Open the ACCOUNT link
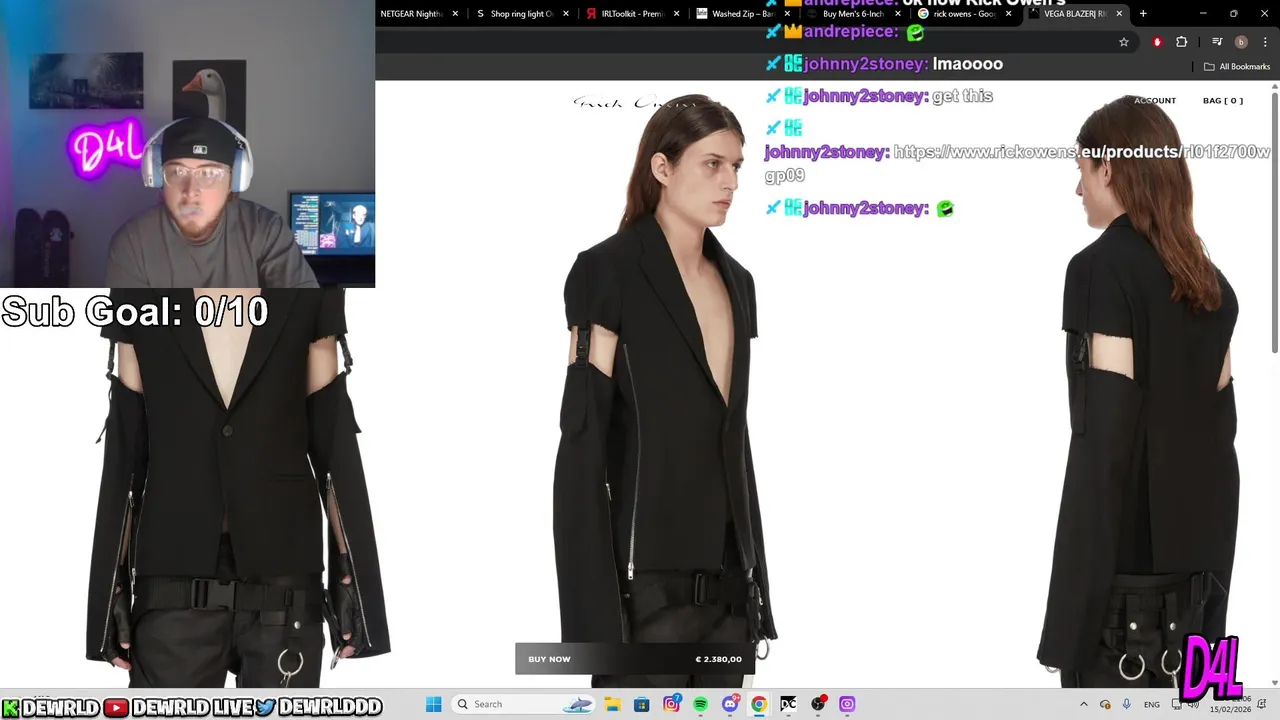Screen dimensions: 1280x720 pyautogui.click(x=1155, y=100)
